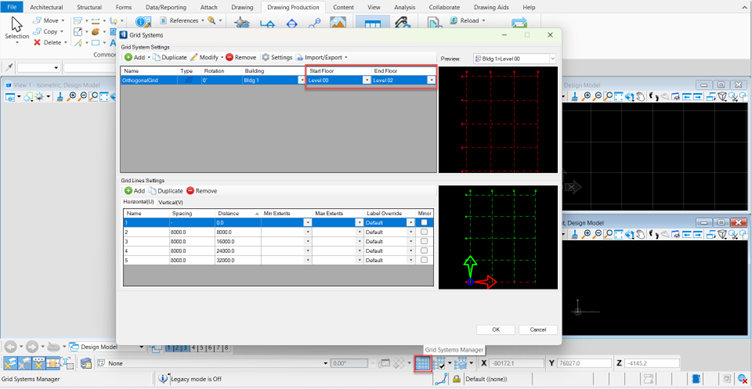Screen dimensions: 752x389
Task: Click the red Remove icon in Grid System Settings
Action: 229,57
